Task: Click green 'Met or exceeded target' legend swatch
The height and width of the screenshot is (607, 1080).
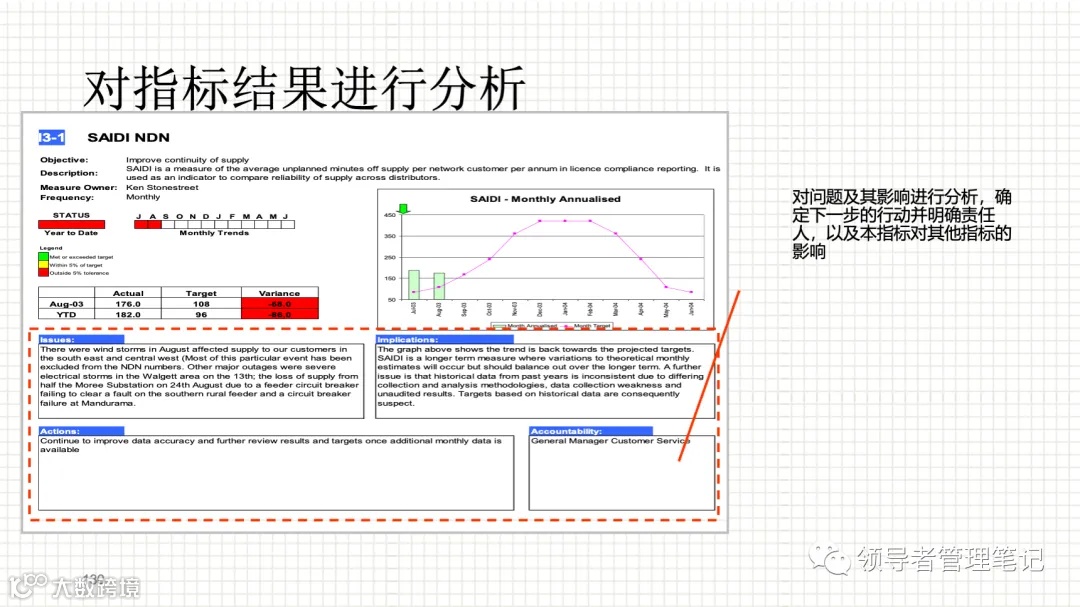Action: point(43,257)
